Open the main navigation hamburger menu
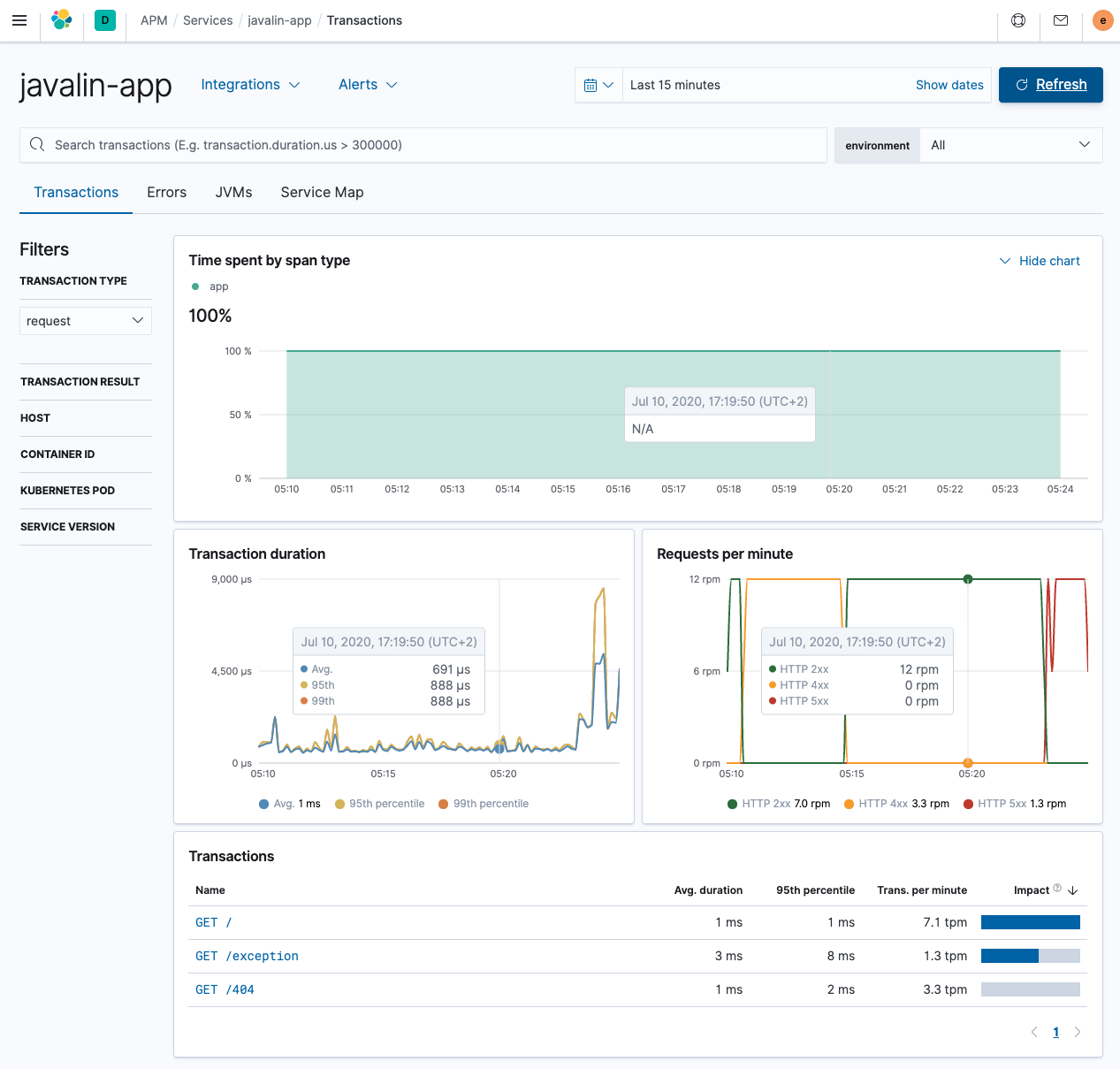Viewport: 1120px width, 1069px height. 19,19
